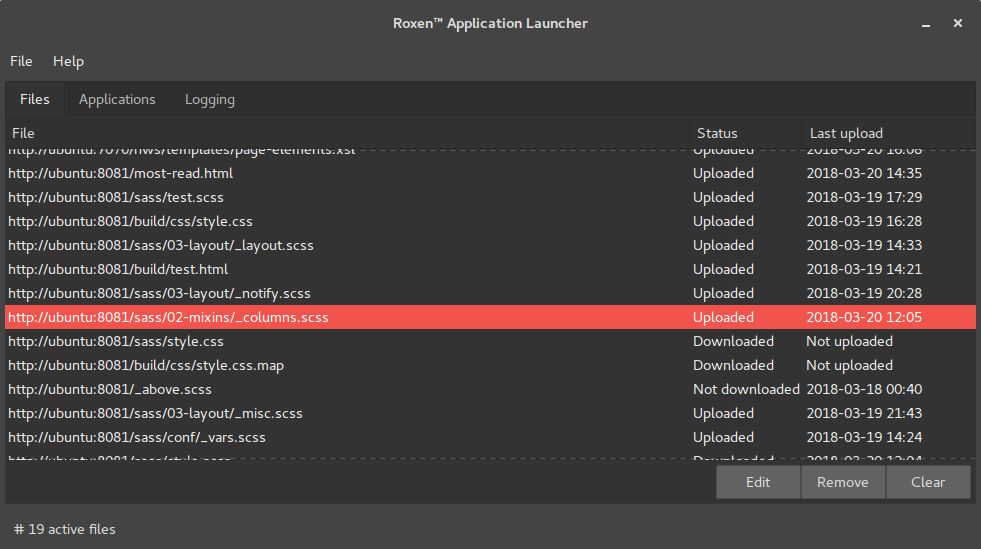Viewport: 981px width, 549px height.
Task: Click upload date 2018-03-19 14:24
Action: (x=864, y=437)
